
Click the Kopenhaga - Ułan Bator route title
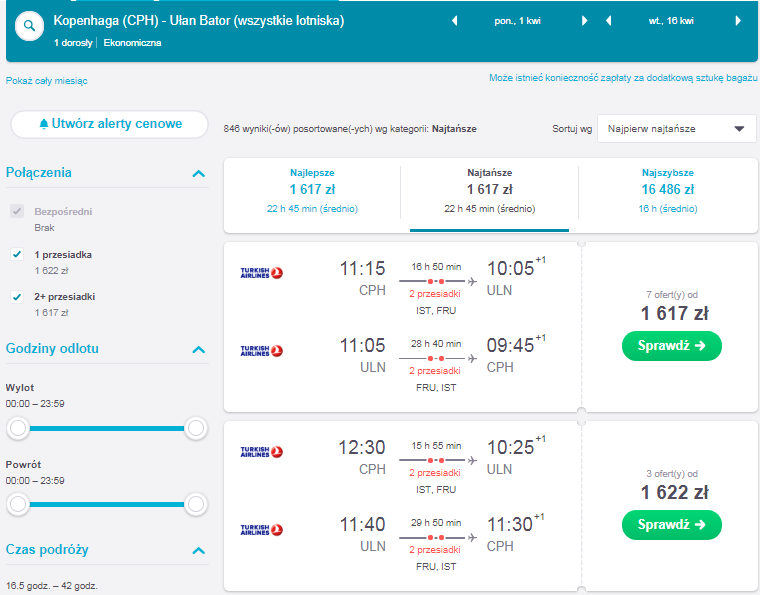pyautogui.click(x=199, y=21)
